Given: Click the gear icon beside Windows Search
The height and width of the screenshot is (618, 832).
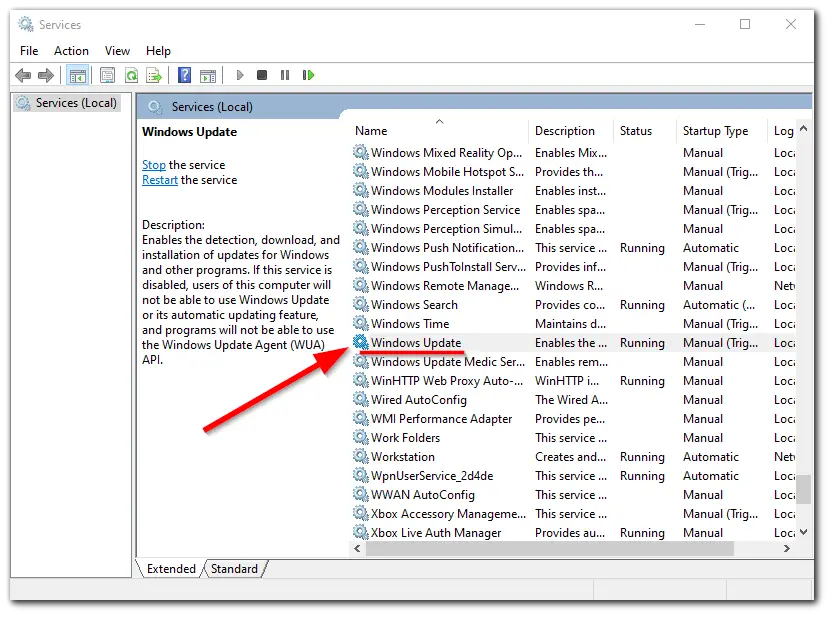Looking at the screenshot, I should click(x=361, y=304).
